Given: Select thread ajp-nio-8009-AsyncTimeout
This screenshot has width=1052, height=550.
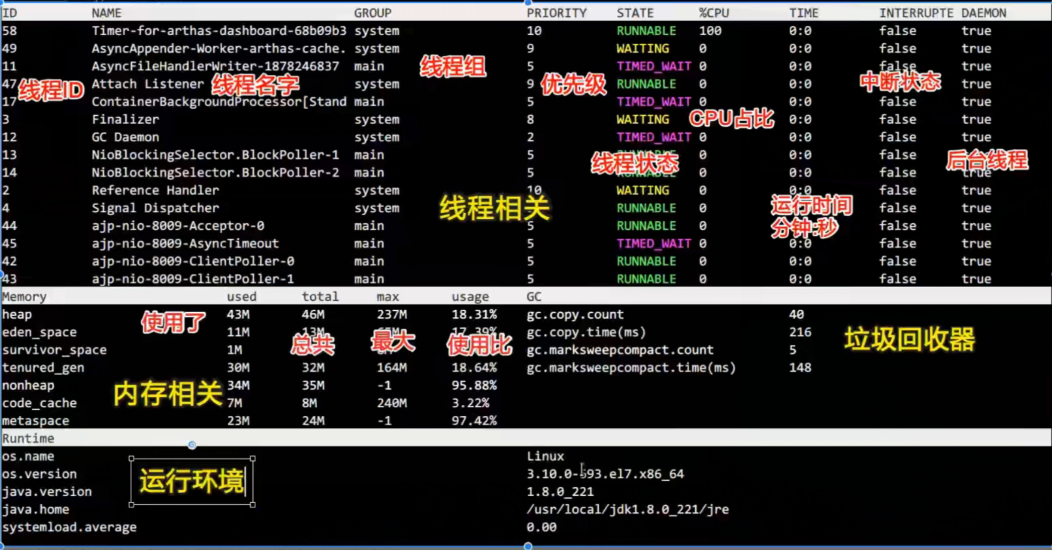Looking at the screenshot, I should tap(185, 243).
